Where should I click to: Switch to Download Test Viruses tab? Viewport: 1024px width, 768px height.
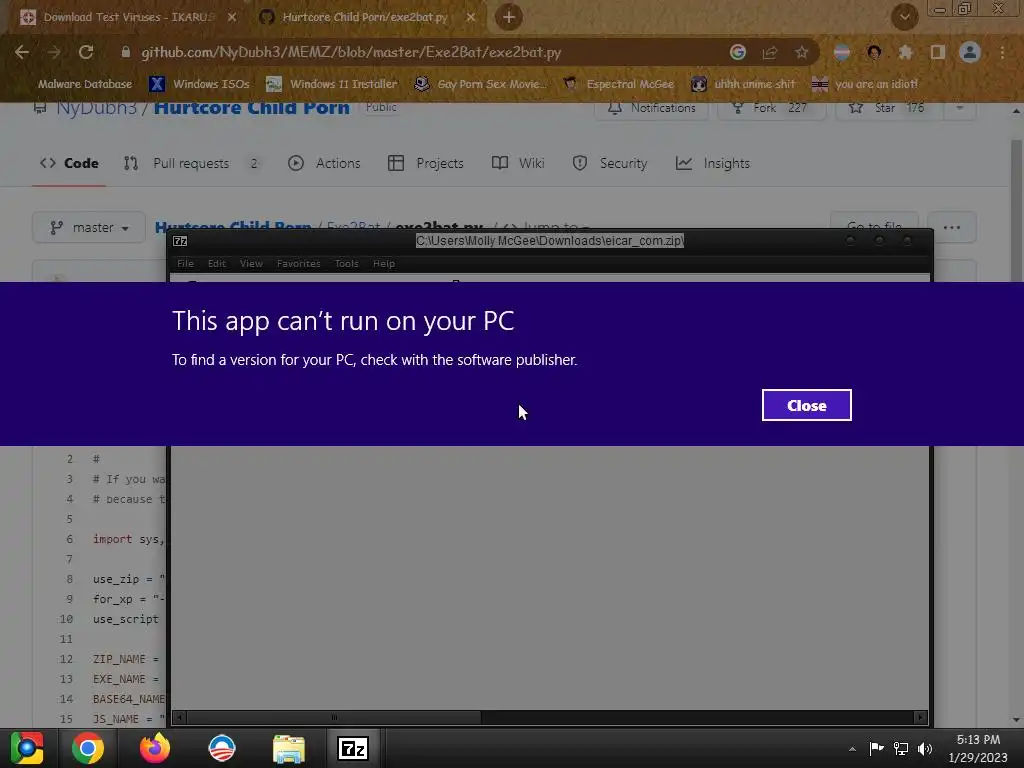pos(128,17)
